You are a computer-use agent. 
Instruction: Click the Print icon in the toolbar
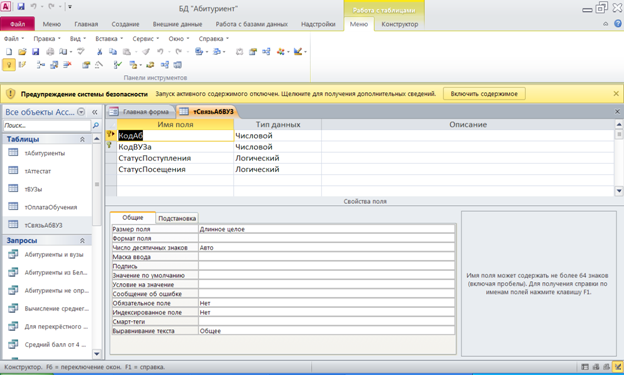click(50, 52)
